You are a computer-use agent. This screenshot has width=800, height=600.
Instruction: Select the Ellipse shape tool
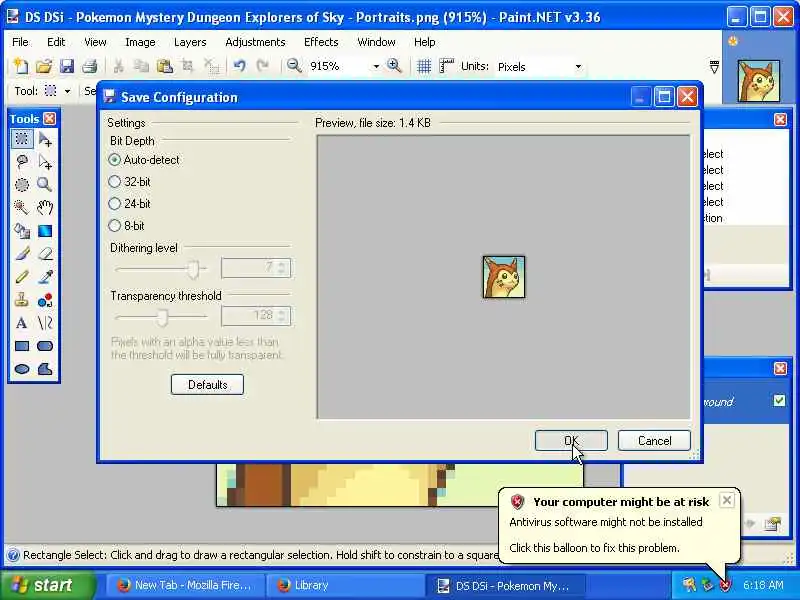pos(21,369)
